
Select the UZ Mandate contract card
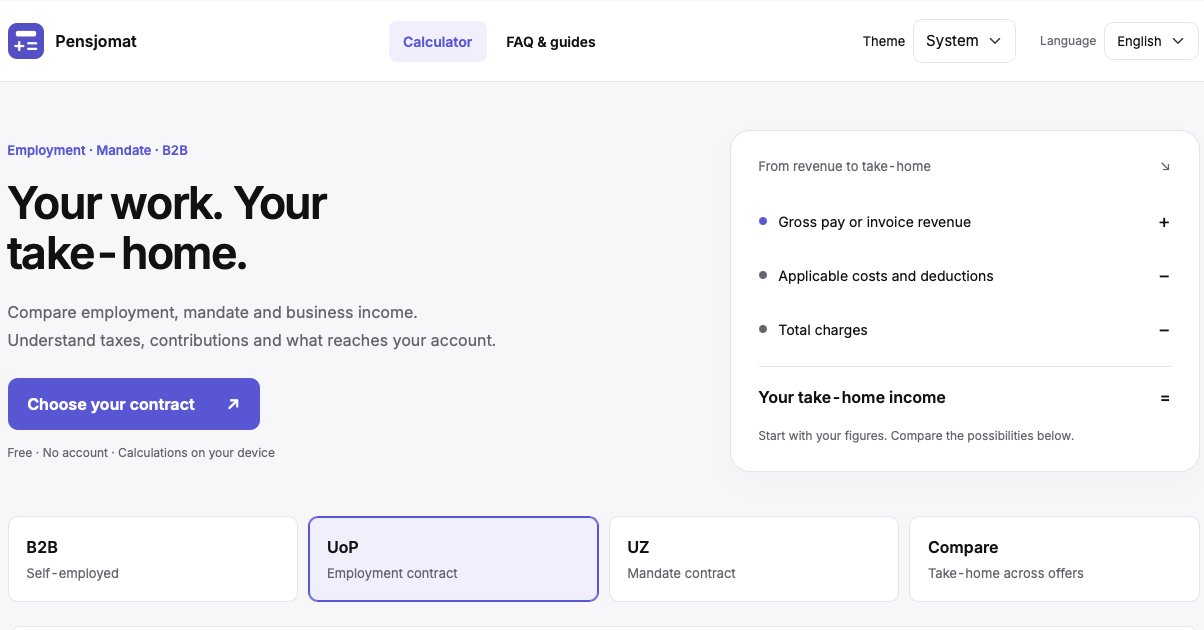754,559
